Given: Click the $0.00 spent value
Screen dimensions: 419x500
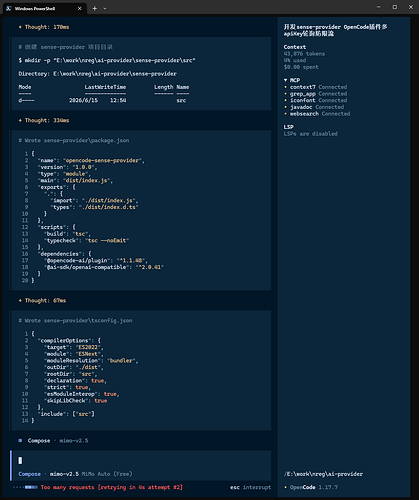Looking at the screenshot, I should point(301,67).
